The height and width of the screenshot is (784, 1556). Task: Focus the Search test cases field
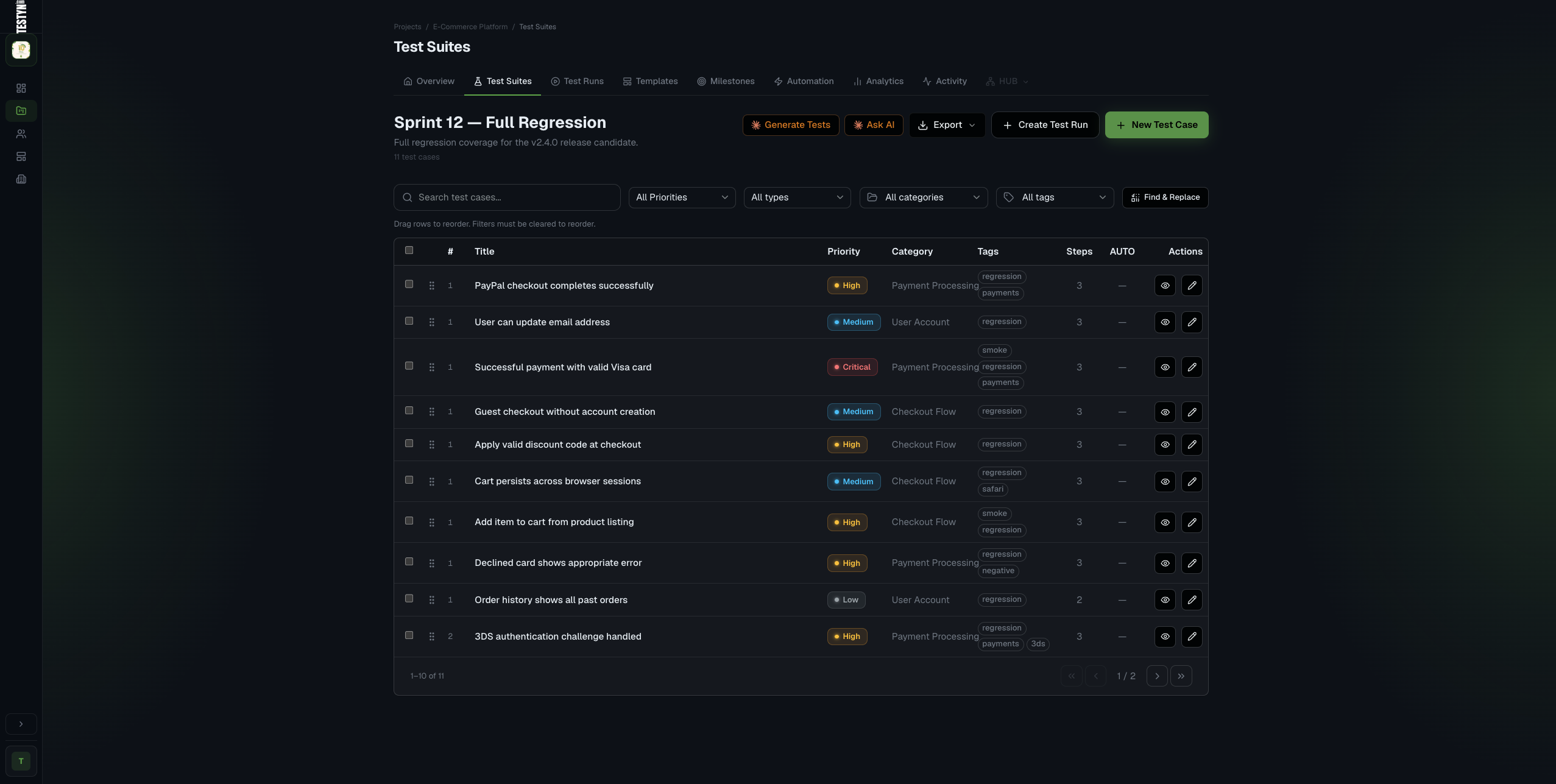pos(507,197)
